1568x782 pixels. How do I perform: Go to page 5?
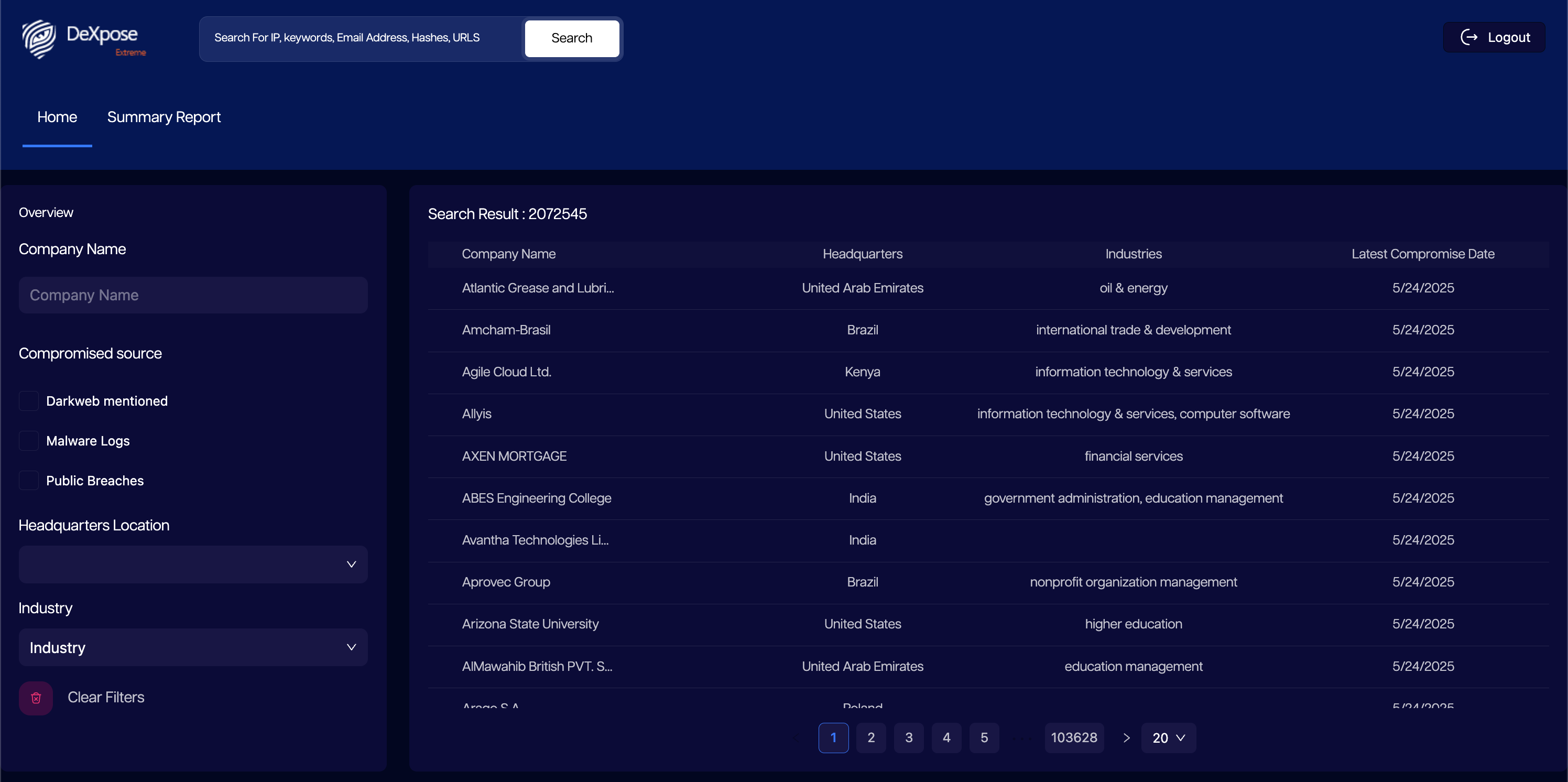984,737
